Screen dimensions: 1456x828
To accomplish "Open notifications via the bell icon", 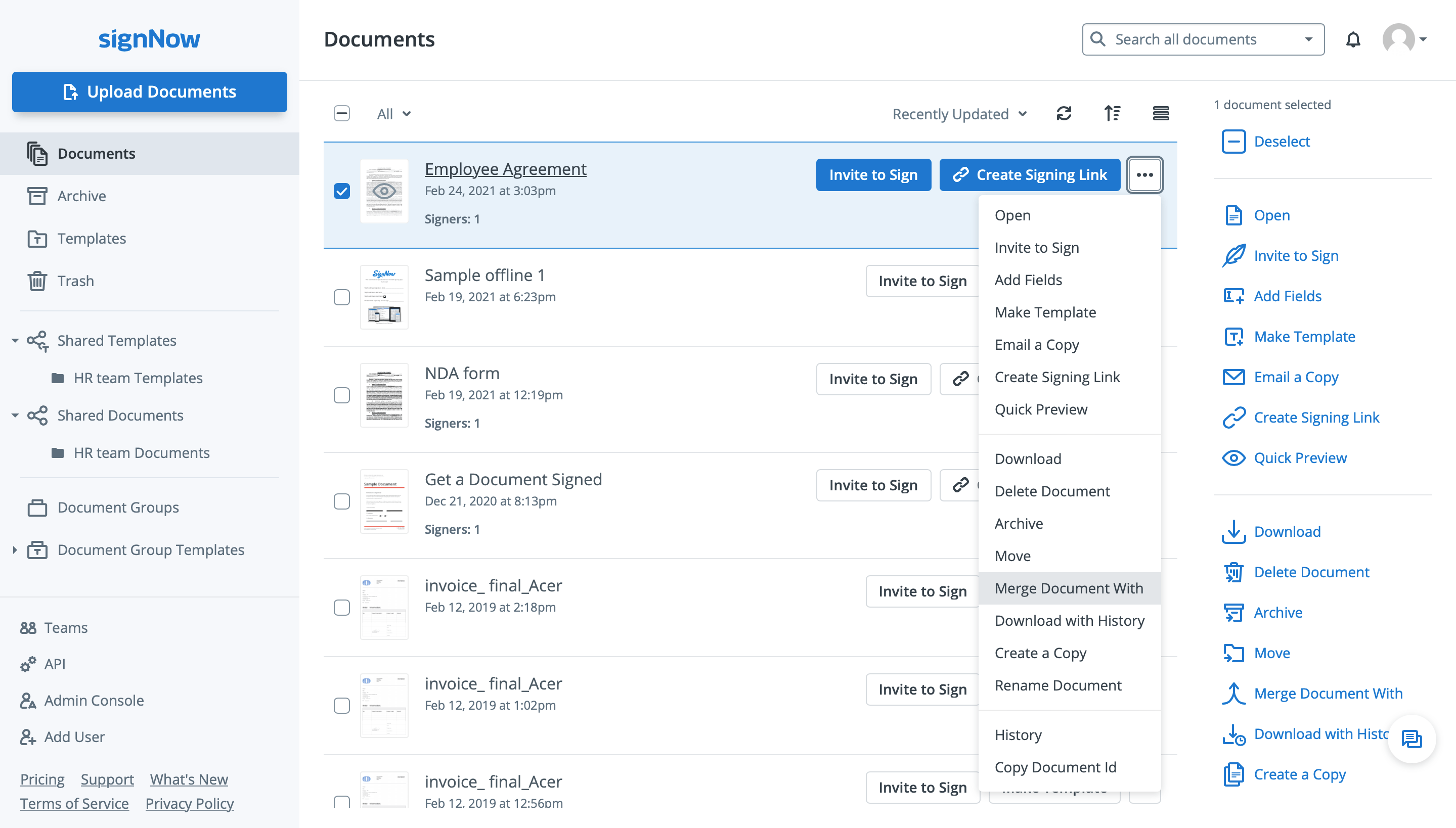I will click(1353, 38).
